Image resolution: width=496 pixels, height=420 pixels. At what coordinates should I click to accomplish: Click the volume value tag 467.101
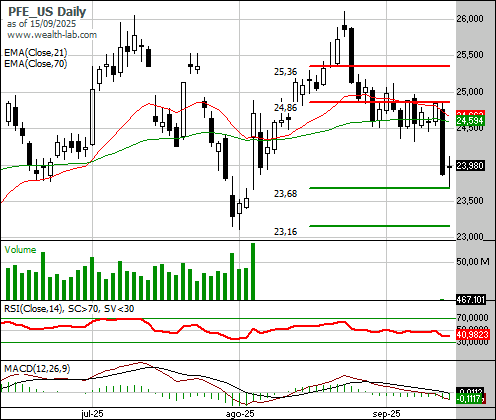470,299
